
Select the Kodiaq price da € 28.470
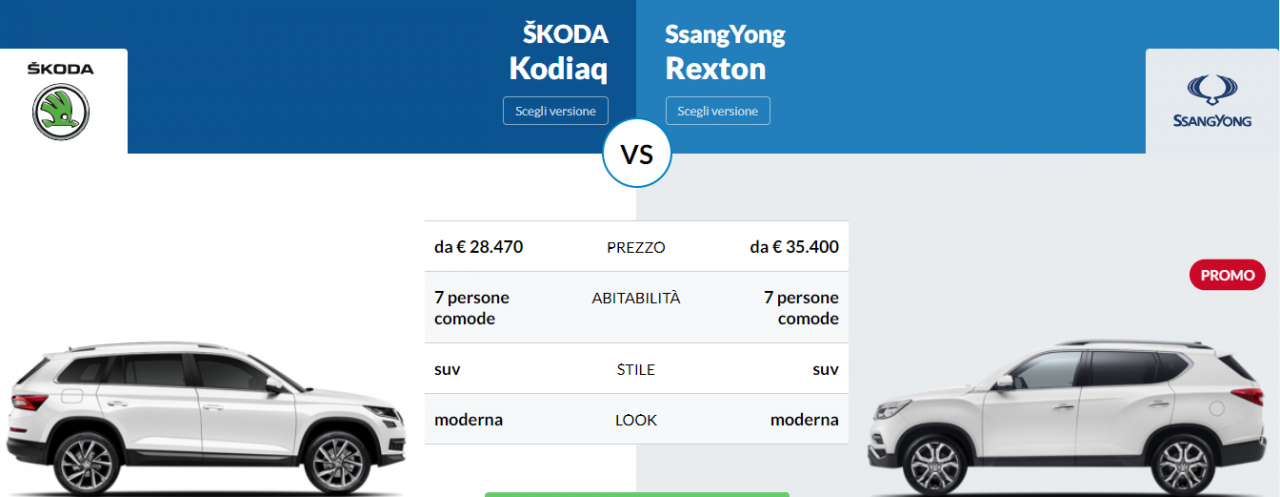pos(478,247)
